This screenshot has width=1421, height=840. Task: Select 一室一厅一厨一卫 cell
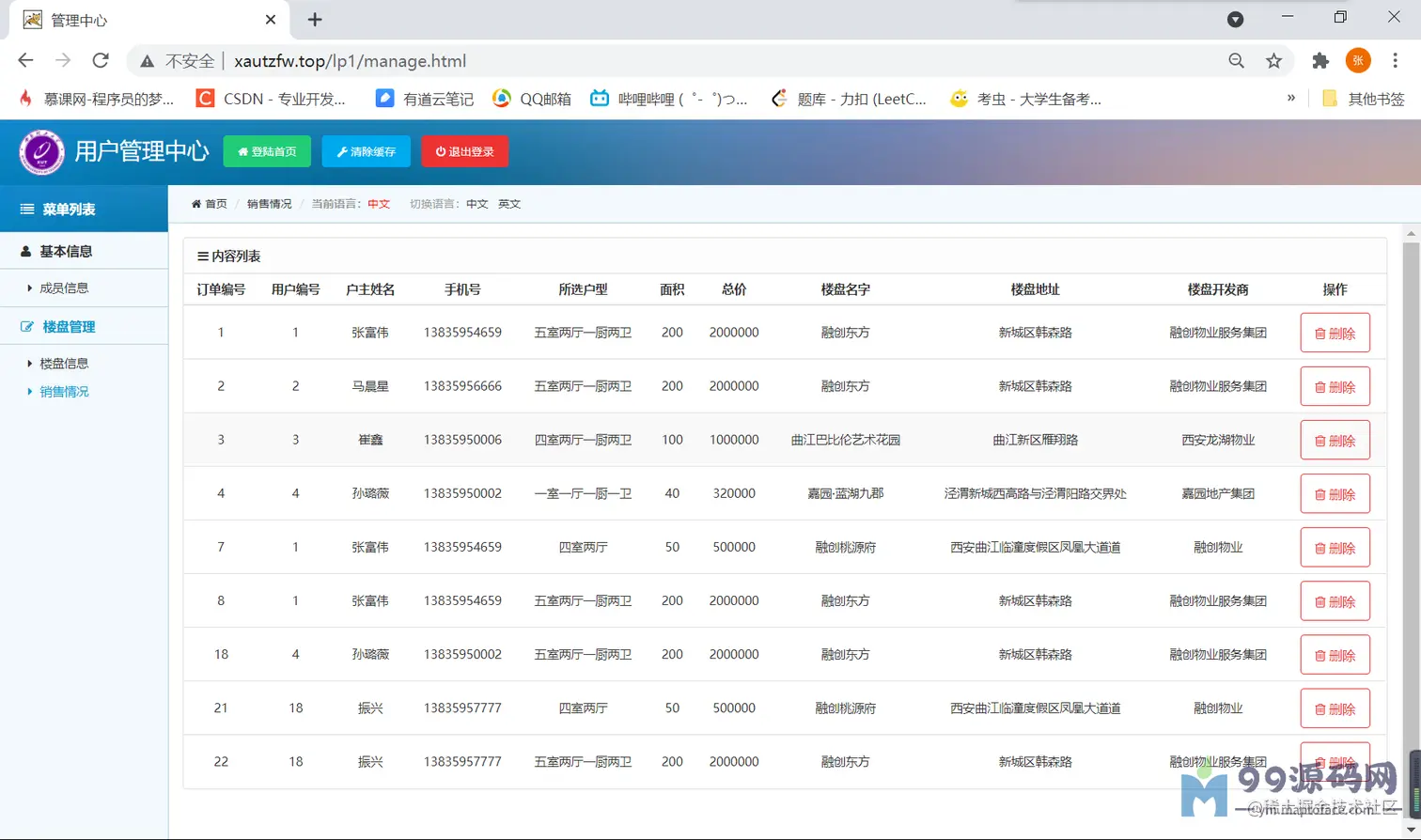[583, 493]
